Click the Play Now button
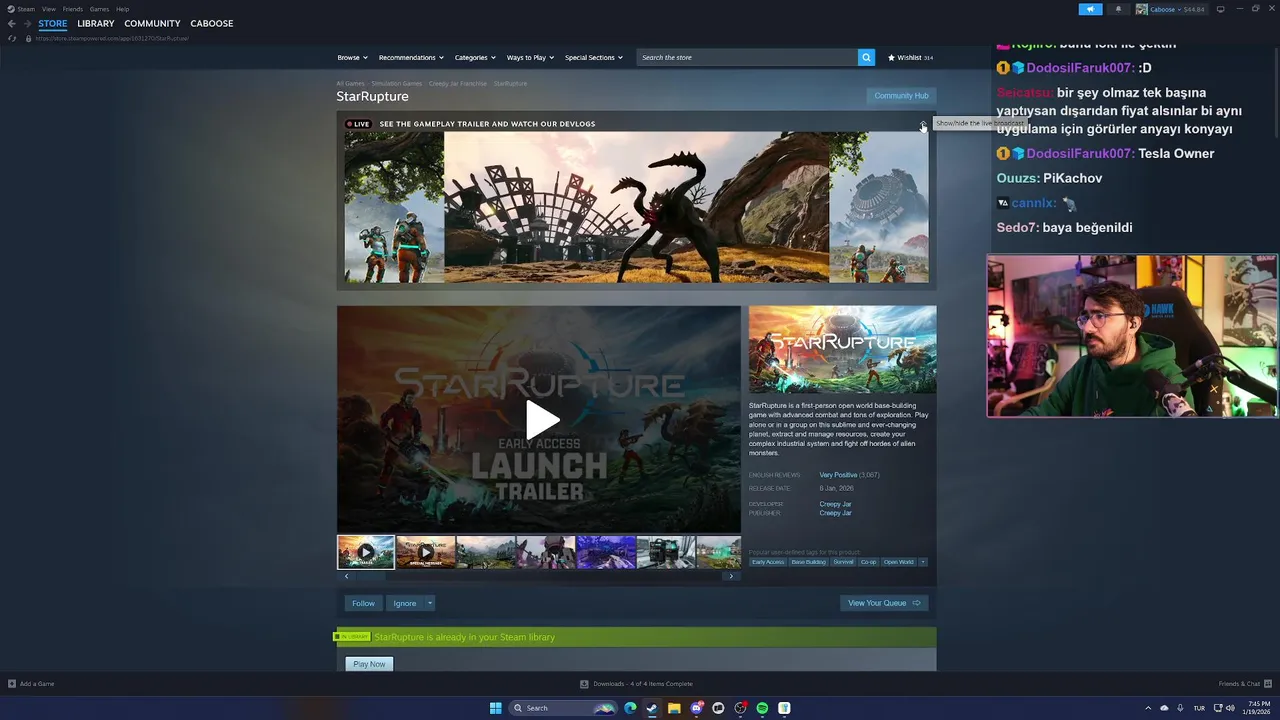Screen dimensions: 1280x720 (369, 664)
